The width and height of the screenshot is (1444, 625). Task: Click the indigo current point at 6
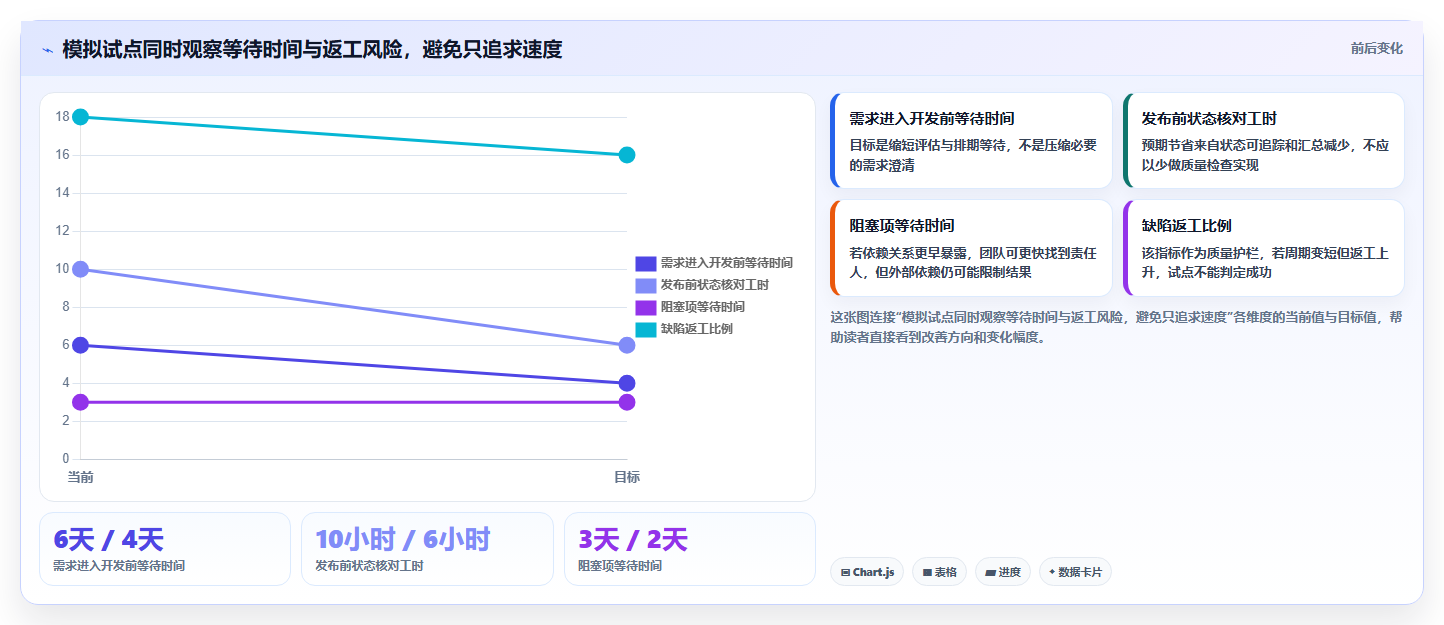pyautogui.click(x=81, y=345)
